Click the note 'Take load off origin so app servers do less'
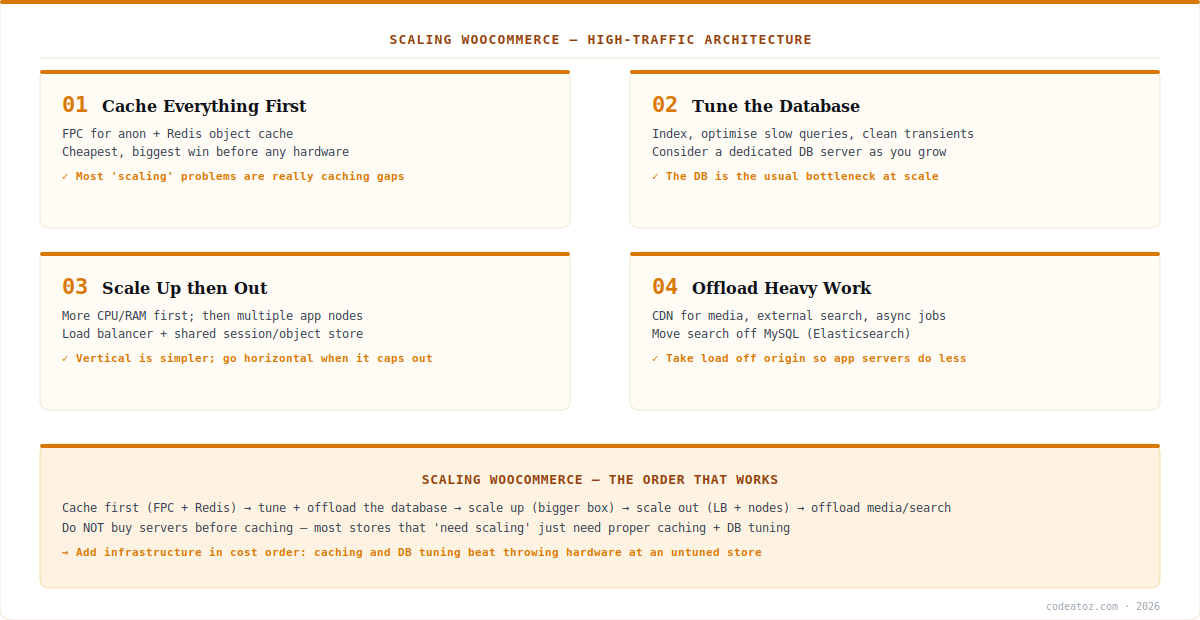 point(809,358)
